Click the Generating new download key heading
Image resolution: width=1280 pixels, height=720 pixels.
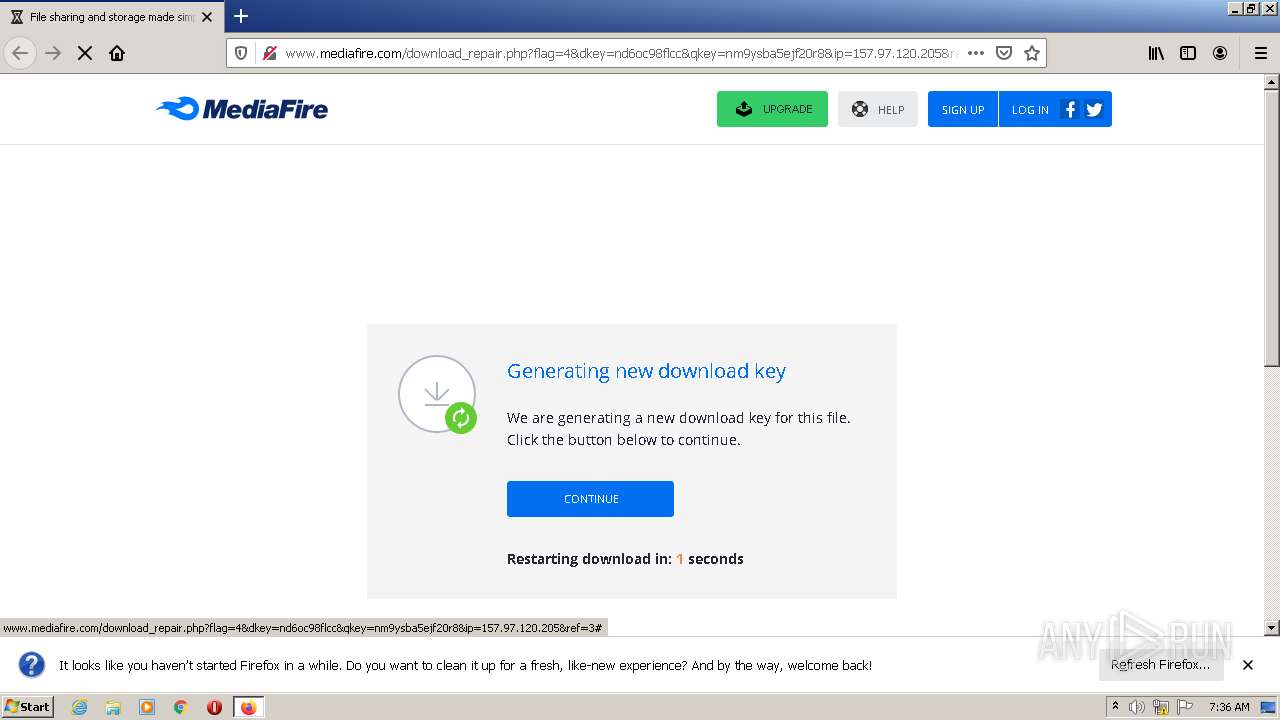click(646, 371)
